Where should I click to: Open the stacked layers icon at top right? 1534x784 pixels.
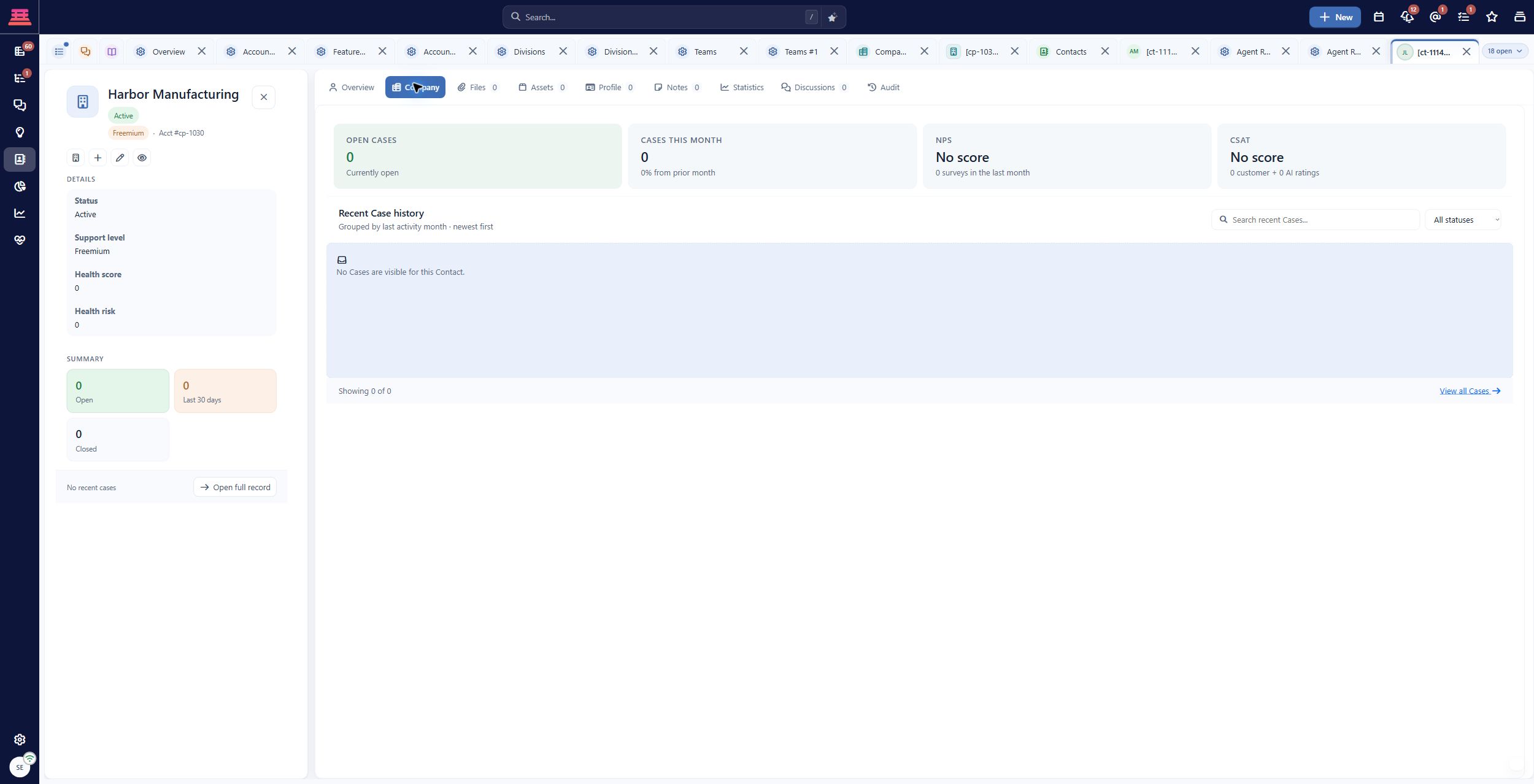[1520, 17]
